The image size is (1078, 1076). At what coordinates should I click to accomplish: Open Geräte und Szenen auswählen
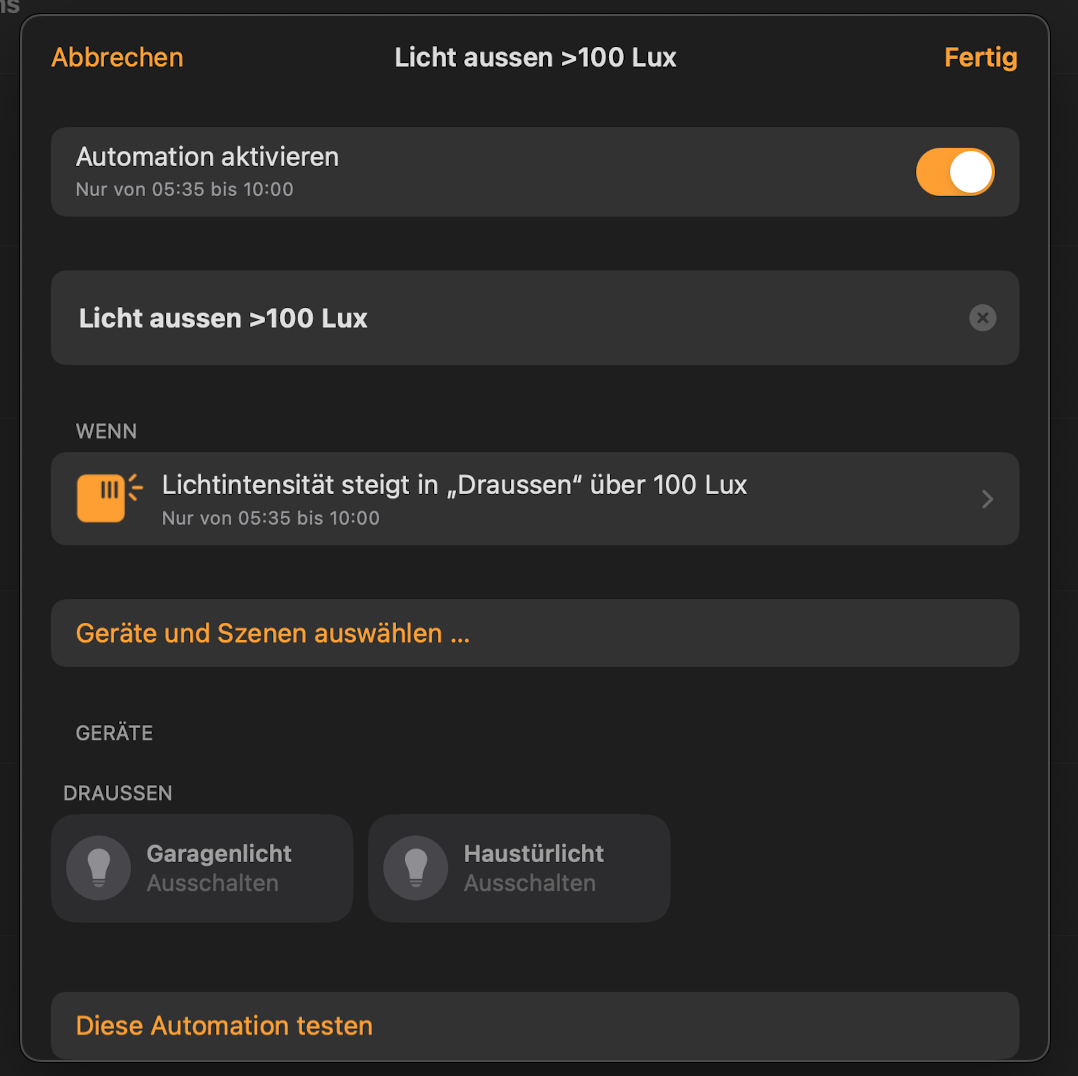point(273,633)
